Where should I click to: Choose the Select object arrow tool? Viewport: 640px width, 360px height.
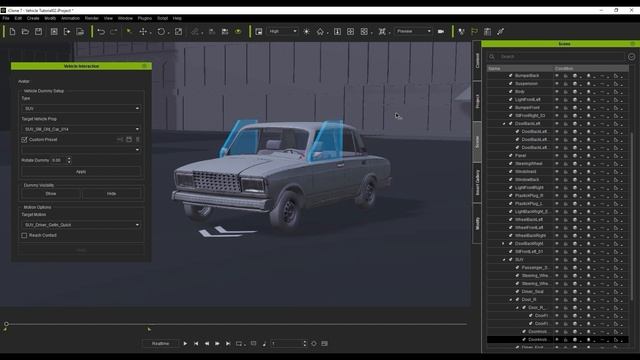coord(129,31)
